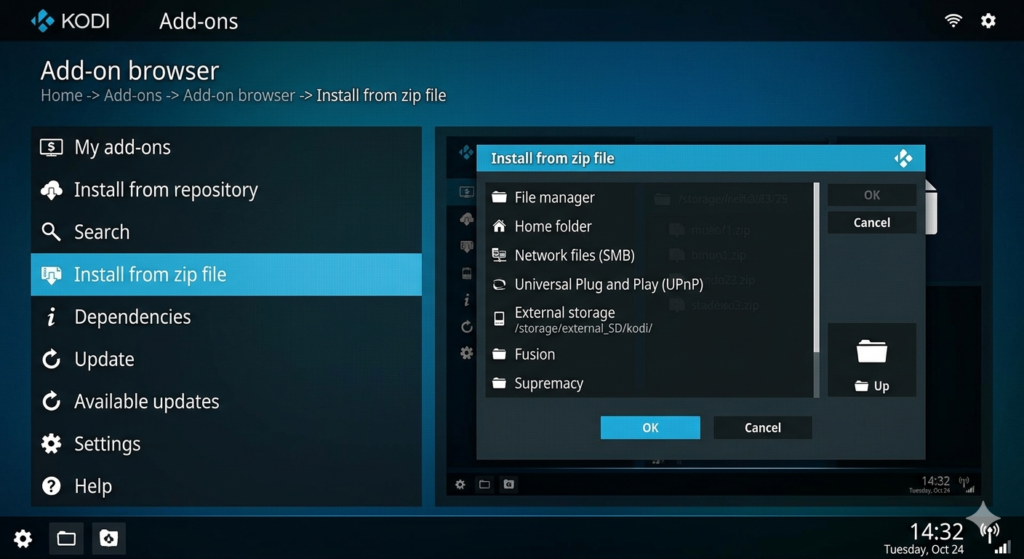Open Help in the sidebar
The height and width of the screenshot is (559, 1024).
226,487
